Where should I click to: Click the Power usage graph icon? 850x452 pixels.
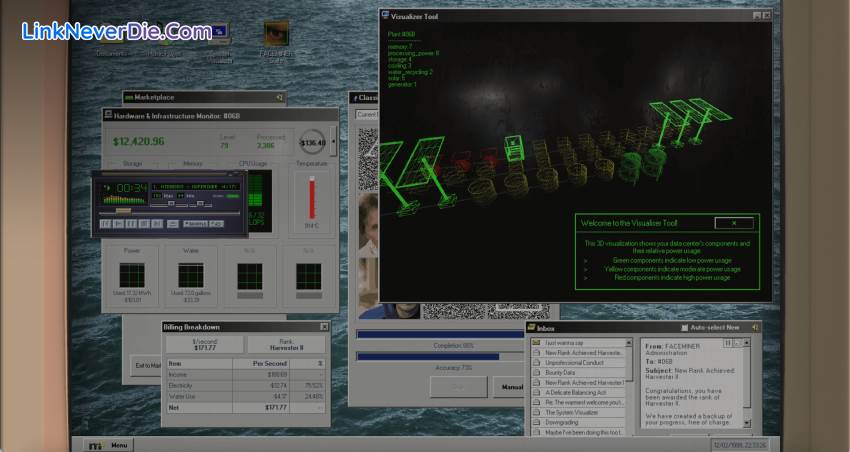132,275
